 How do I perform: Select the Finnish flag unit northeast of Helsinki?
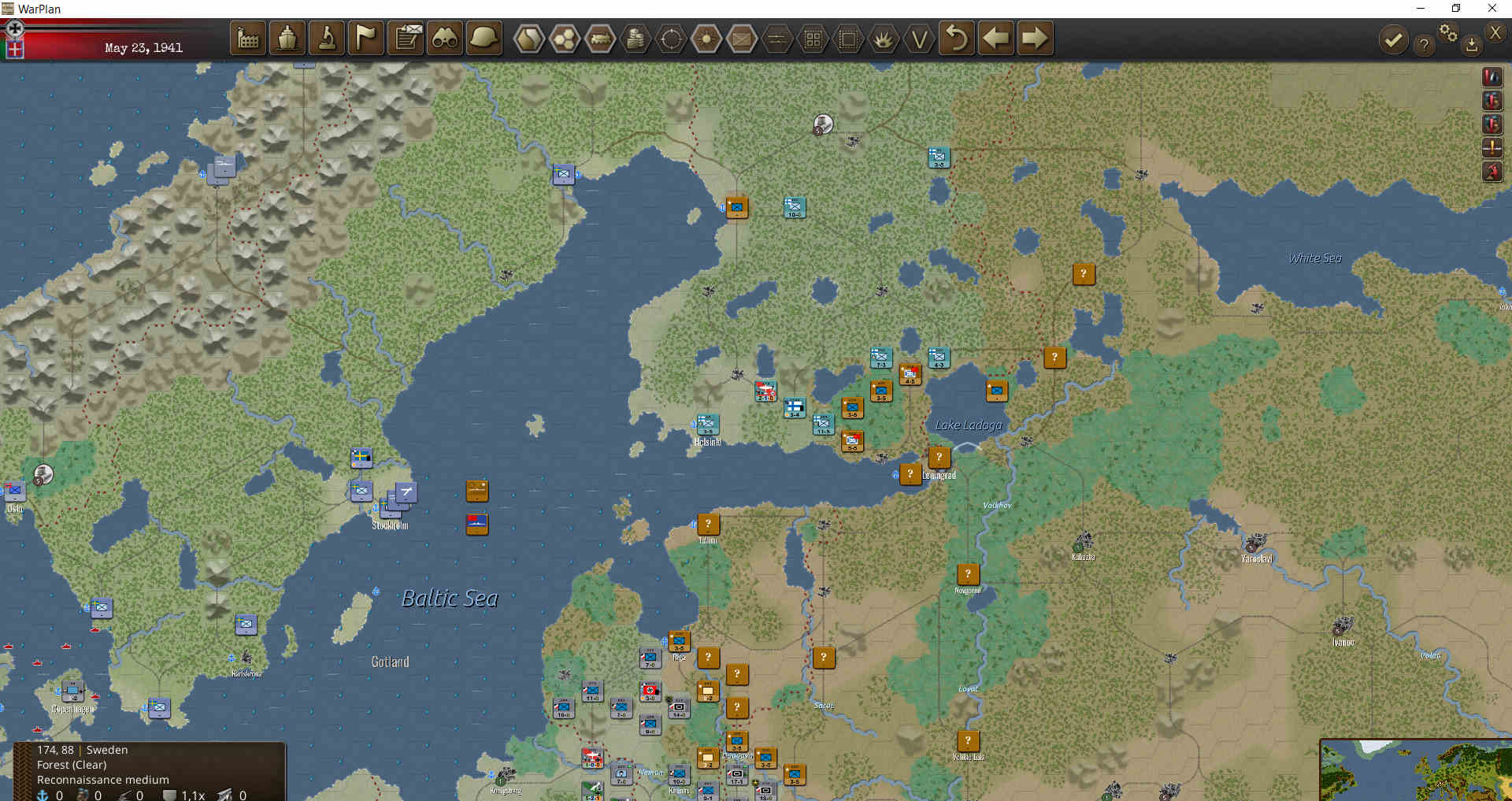(795, 408)
